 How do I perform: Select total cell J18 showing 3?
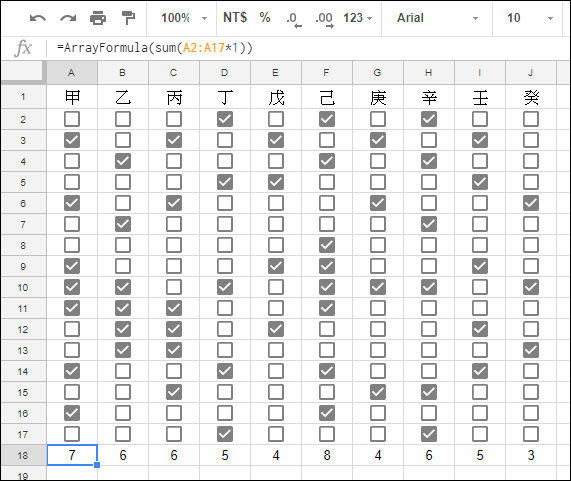pos(531,455)
